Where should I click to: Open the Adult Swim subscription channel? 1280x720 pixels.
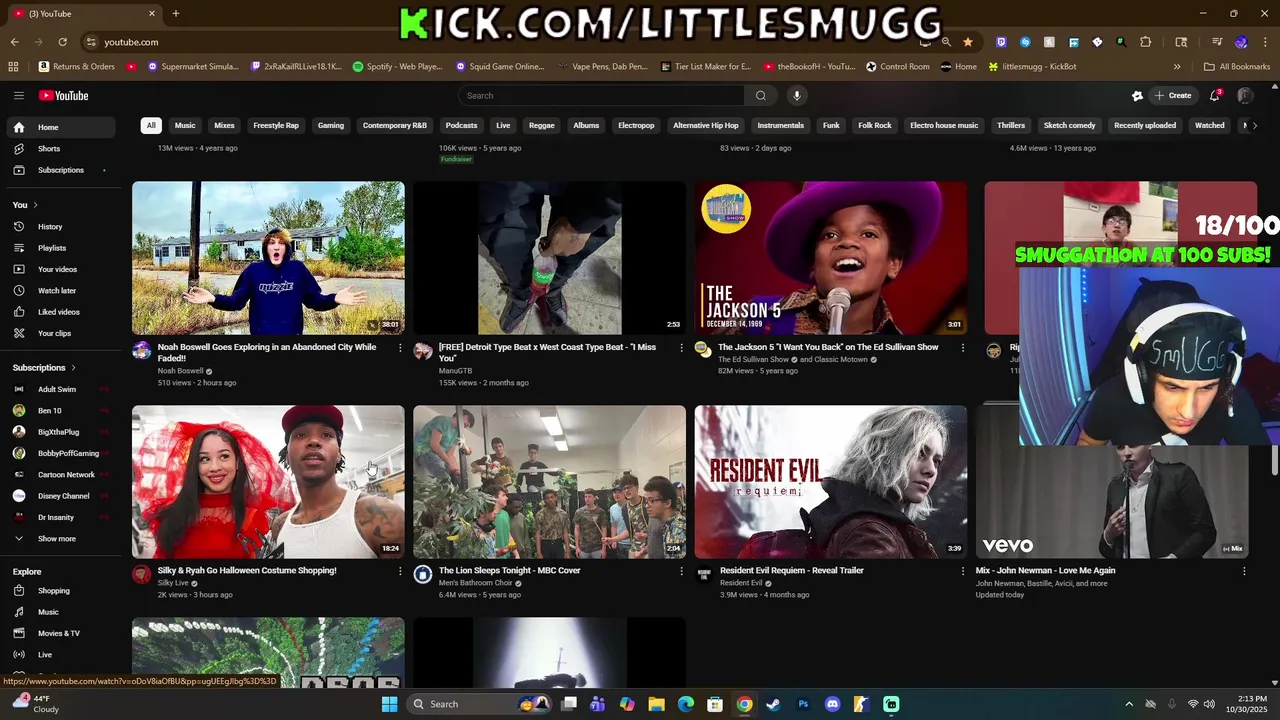pos(58,389)
